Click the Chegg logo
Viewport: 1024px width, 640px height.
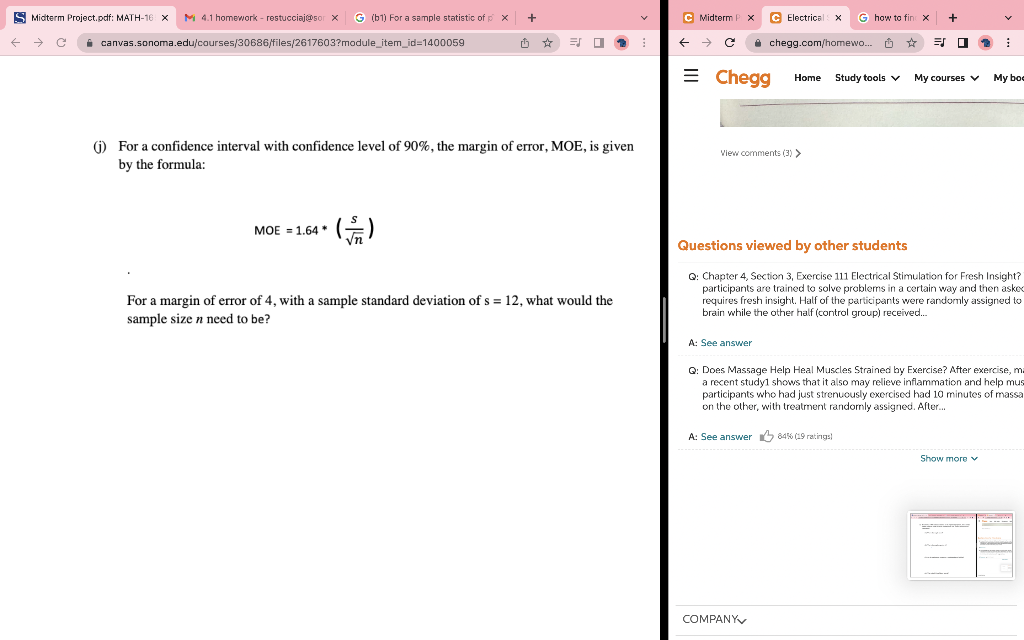pos(743,77)
